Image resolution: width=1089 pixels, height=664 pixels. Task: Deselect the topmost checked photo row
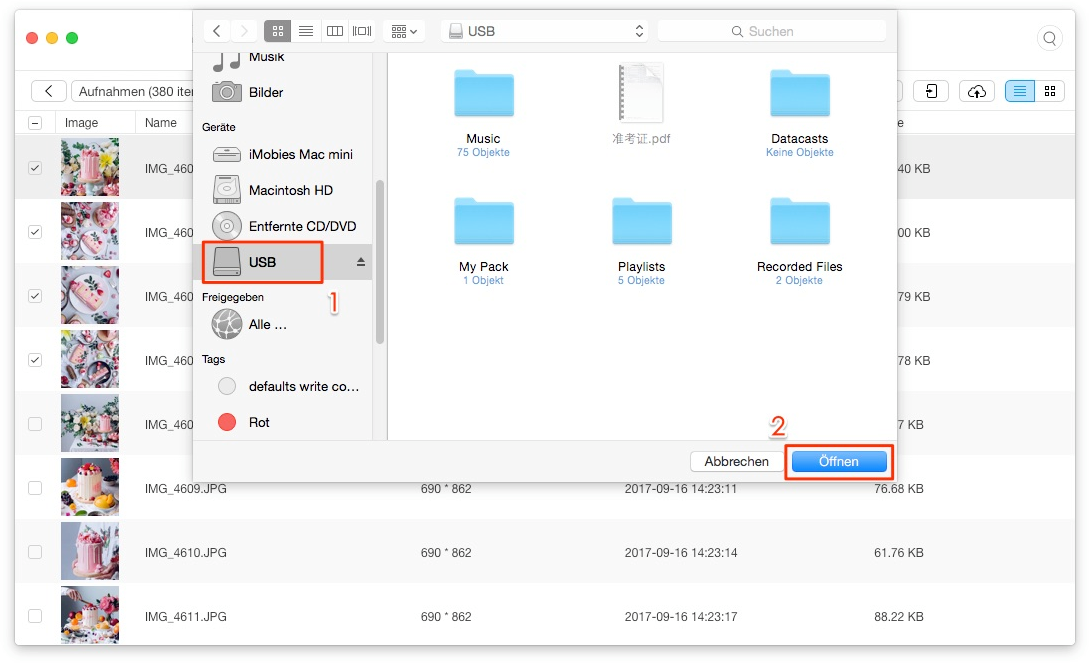pos(35,167)
